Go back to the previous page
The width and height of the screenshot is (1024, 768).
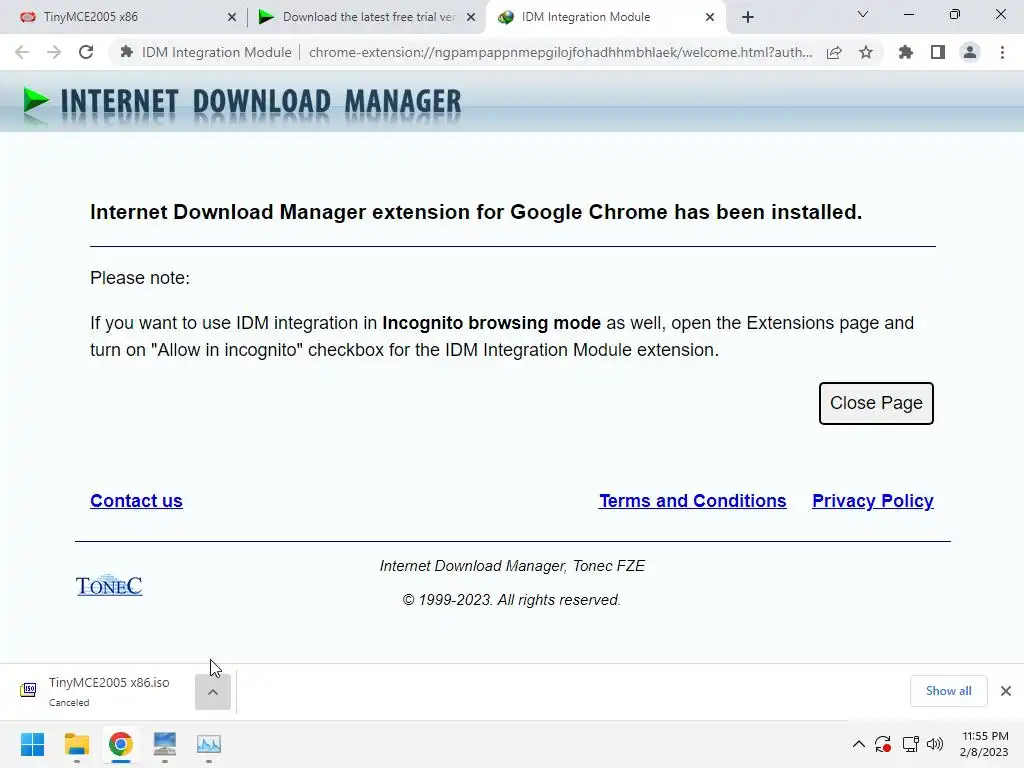pos(22,52)
